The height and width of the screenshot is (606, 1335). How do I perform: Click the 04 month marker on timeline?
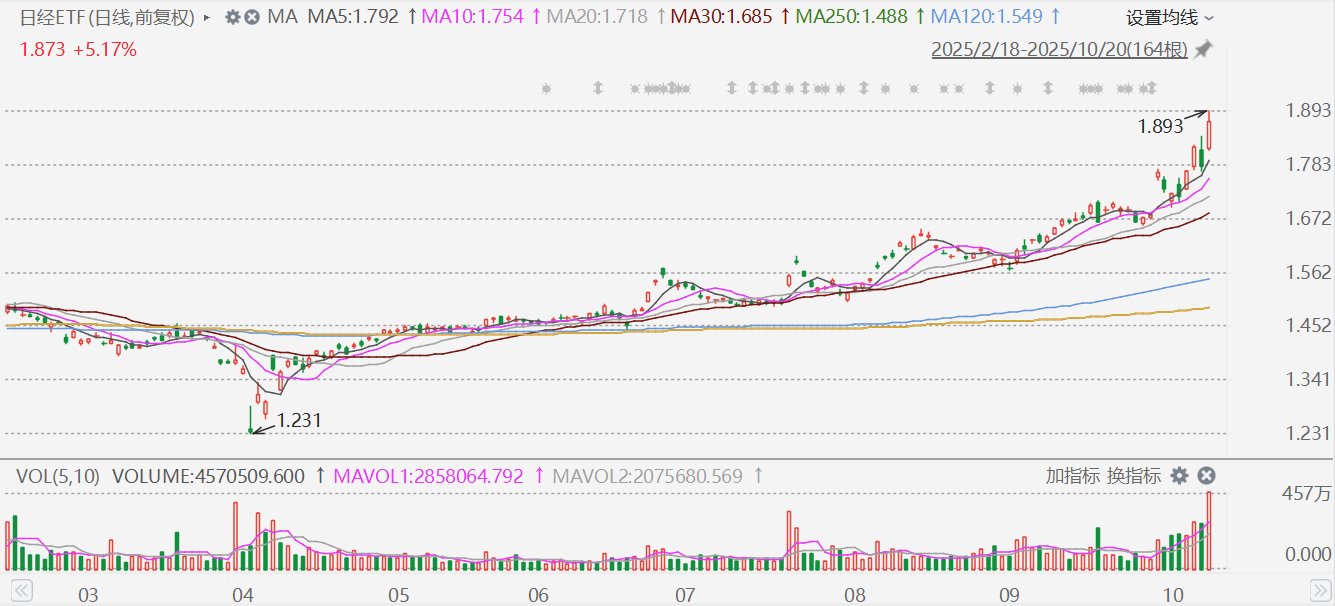pos(243,595)
